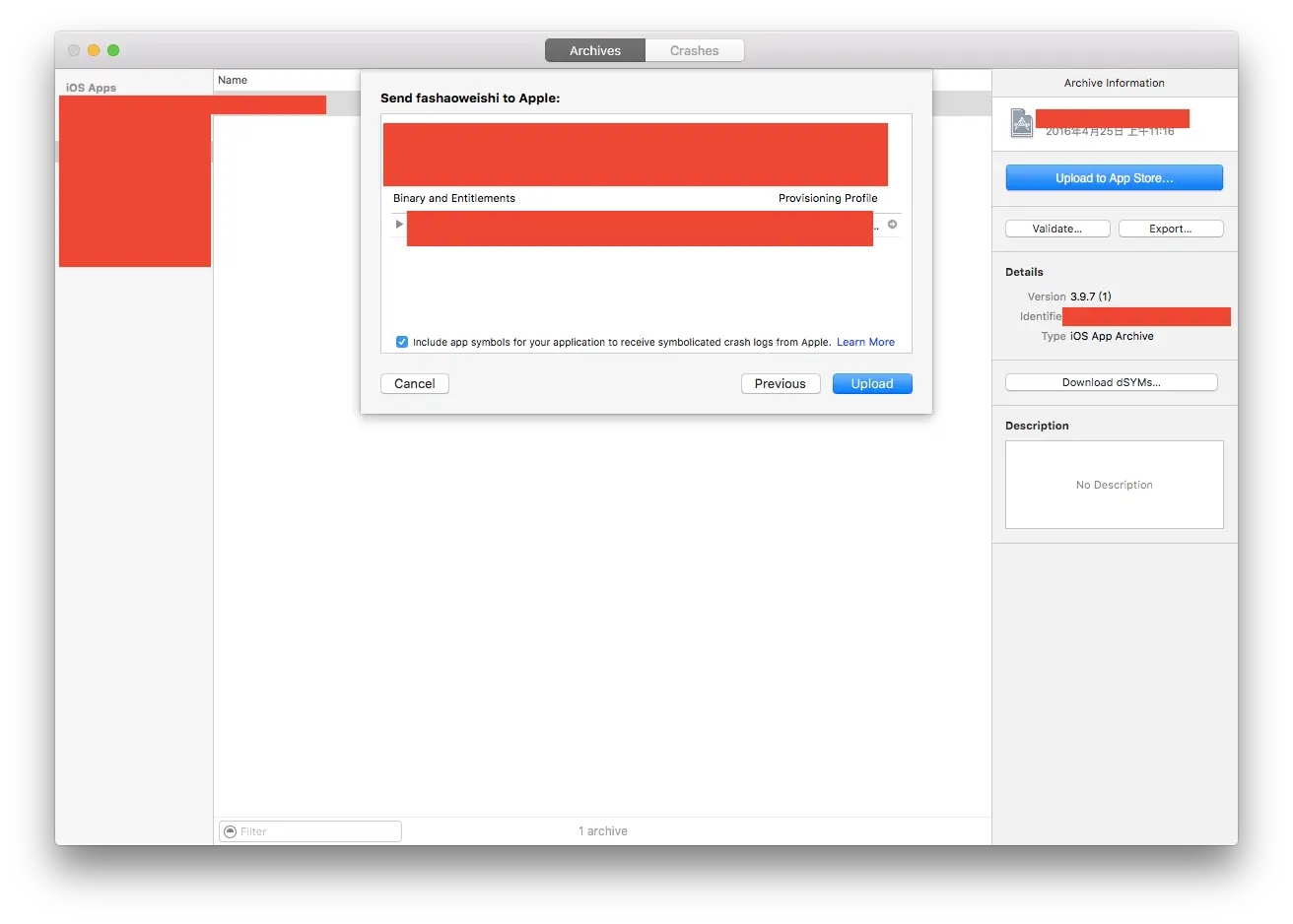
Task: Click the yellow minimize window button
Action: pyautogui.click(x=94, y=50)
